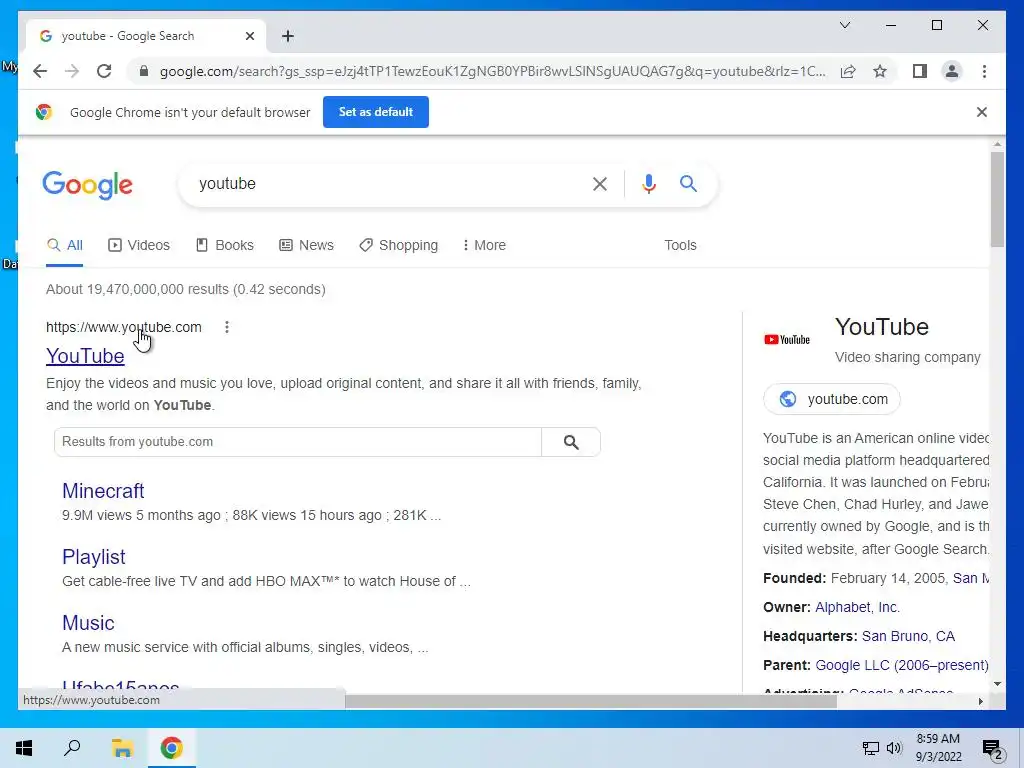Viewport: 1024px width, 768px height.
Task: Open the Music sitelink
Action: click(88, 623)
